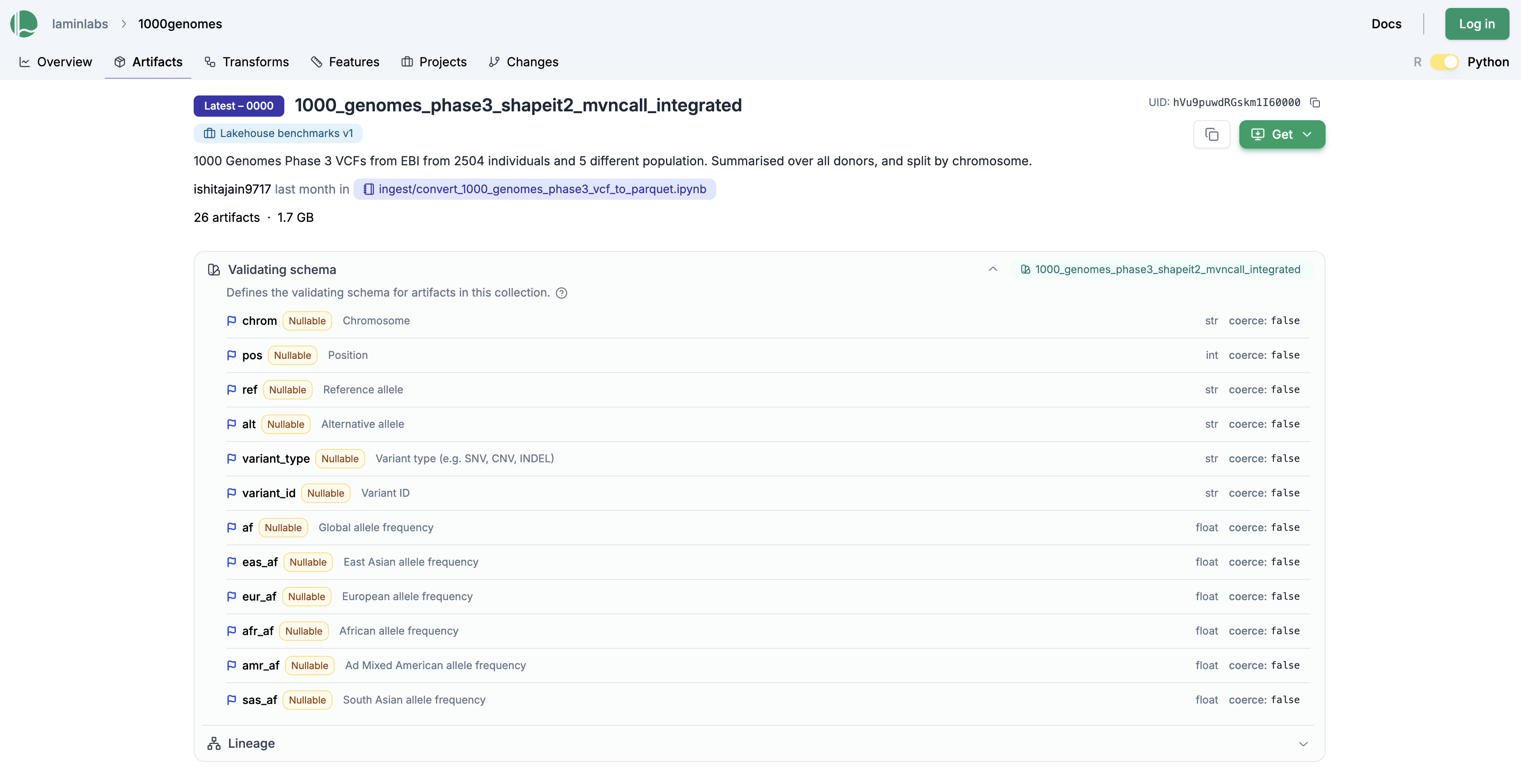Click the '26 artifacts' count text
The width and height of the screenshot is (1521, 784).
(x=227, y=217)
